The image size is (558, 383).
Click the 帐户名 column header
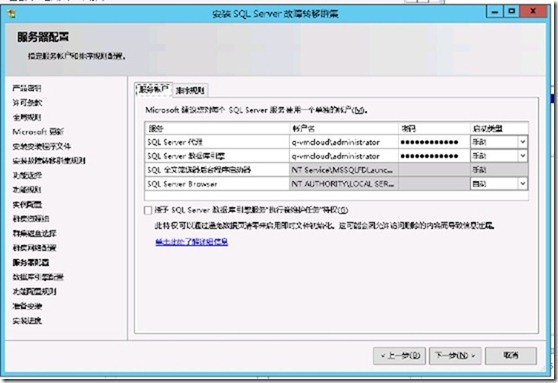click(343, 128)
